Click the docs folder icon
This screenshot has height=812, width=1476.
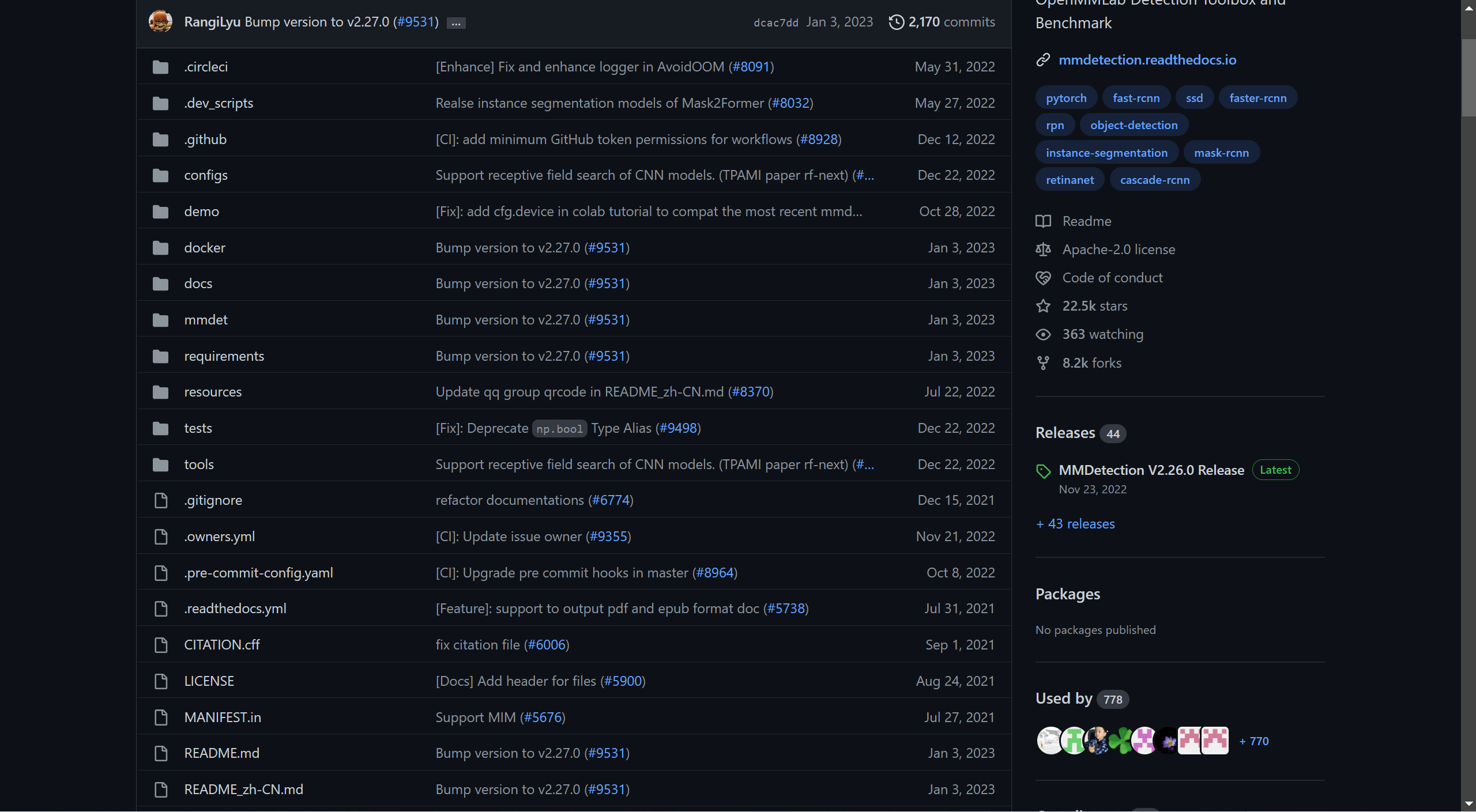point(161,284)
